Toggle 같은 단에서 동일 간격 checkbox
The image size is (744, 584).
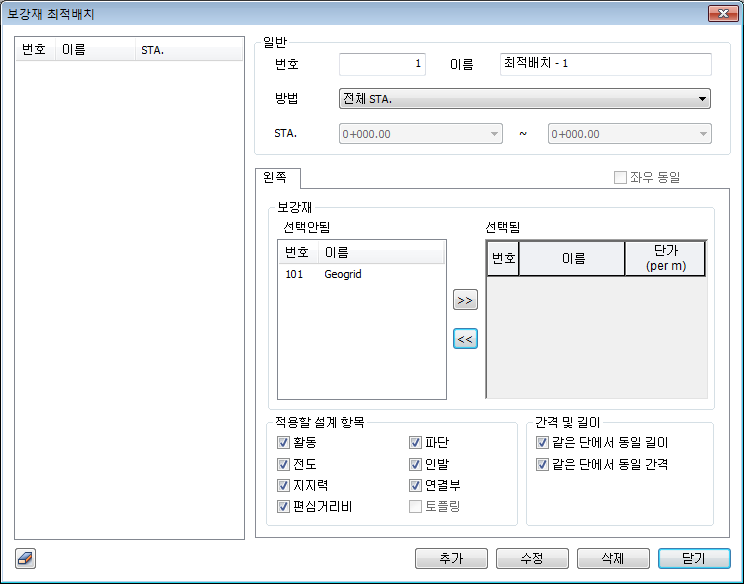[x=542, y=464]
